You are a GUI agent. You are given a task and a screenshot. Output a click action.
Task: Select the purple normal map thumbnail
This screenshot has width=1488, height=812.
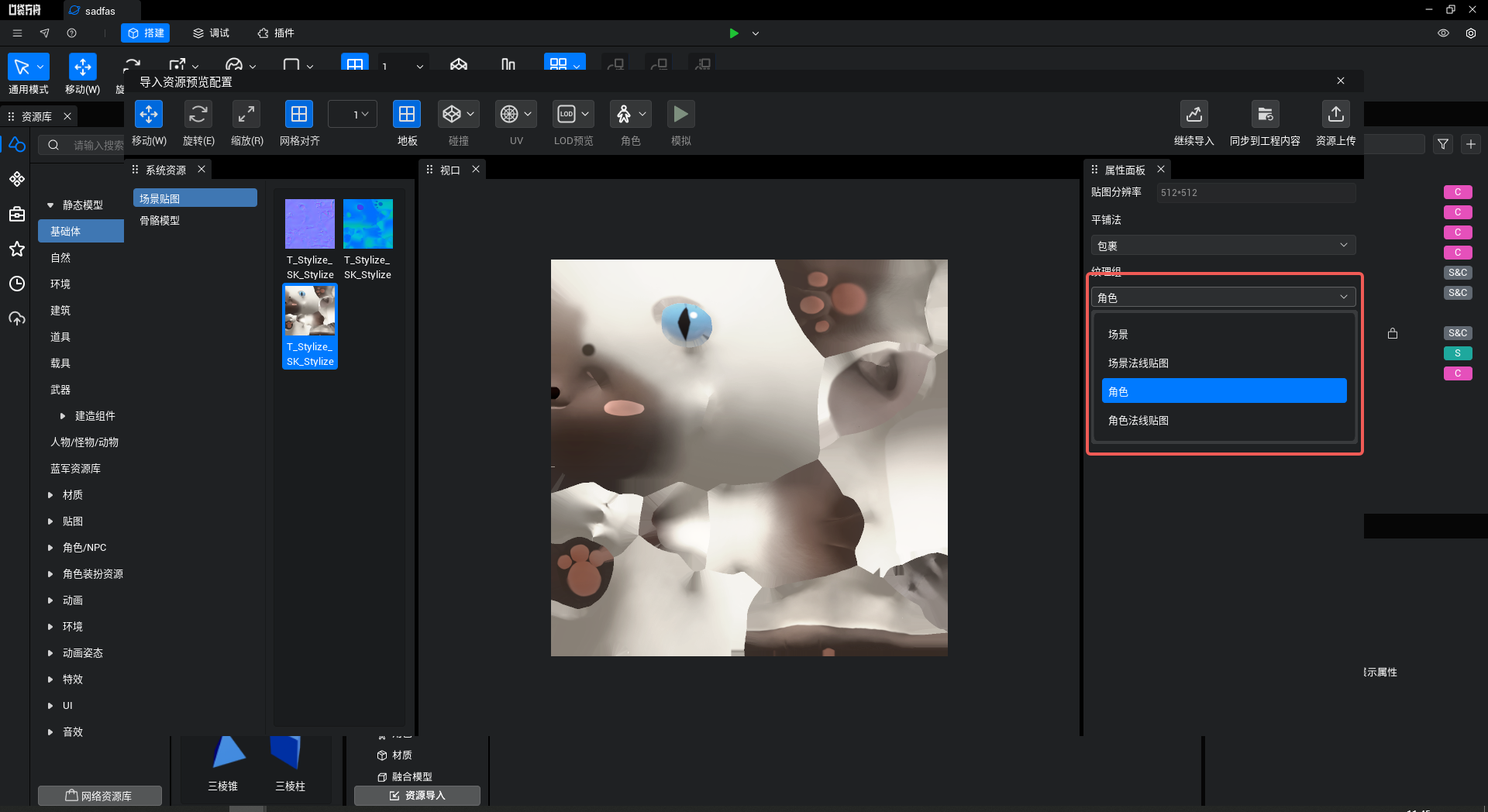pyautogui.click(x=310, y=224)
